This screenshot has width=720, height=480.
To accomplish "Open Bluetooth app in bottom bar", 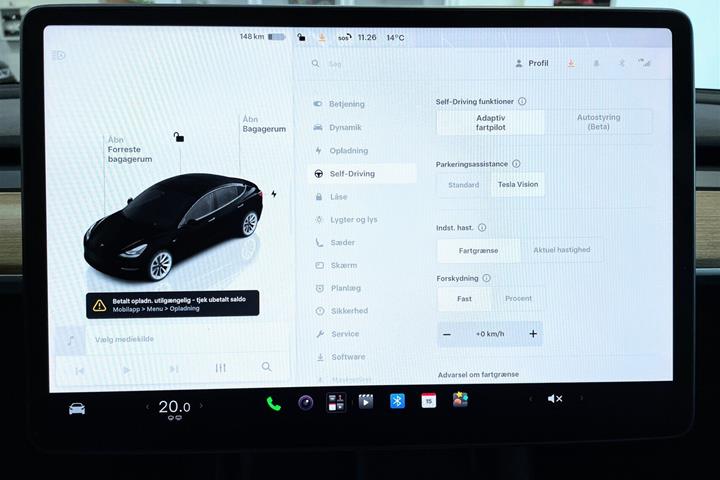I will coord(397,401).
